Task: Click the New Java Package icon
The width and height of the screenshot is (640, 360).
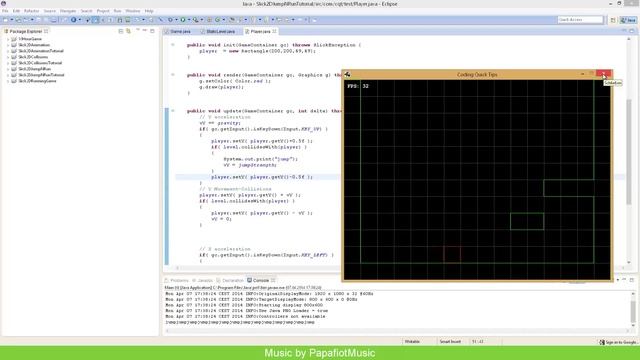Action: tap(209, 20)
